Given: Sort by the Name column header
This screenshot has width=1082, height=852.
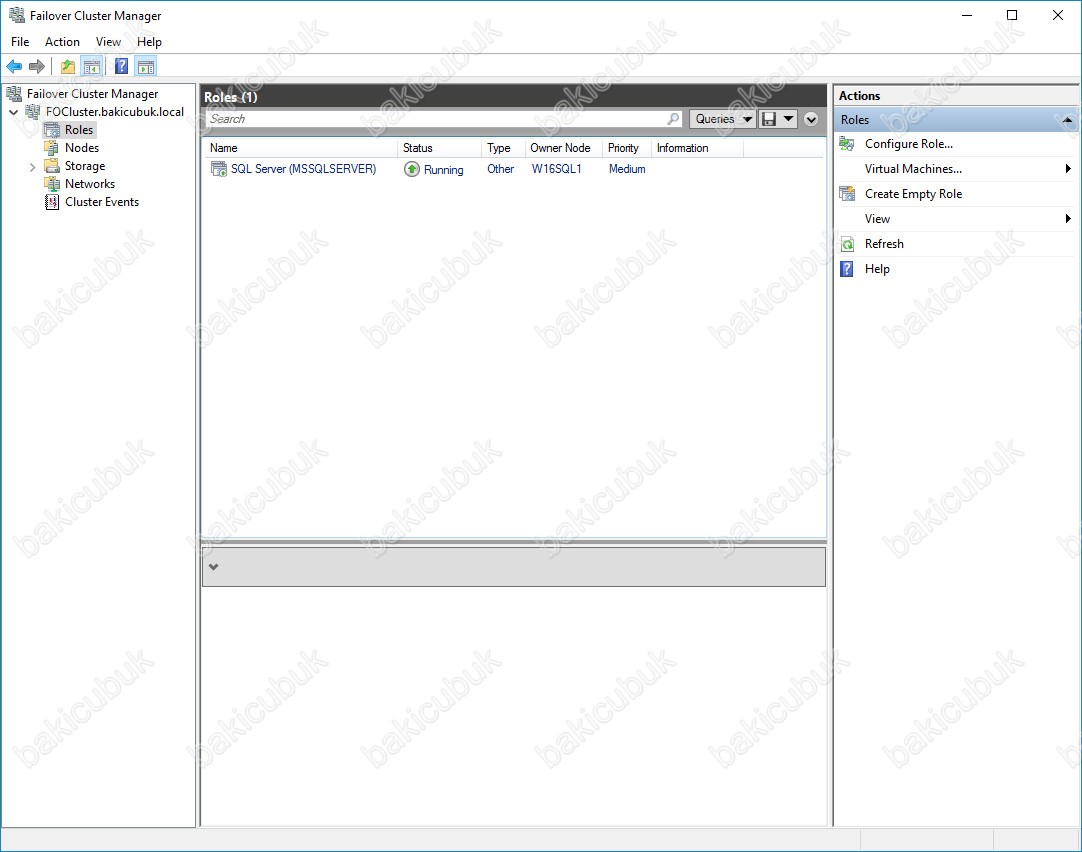Looking at the screenshot, I should 300,148.
